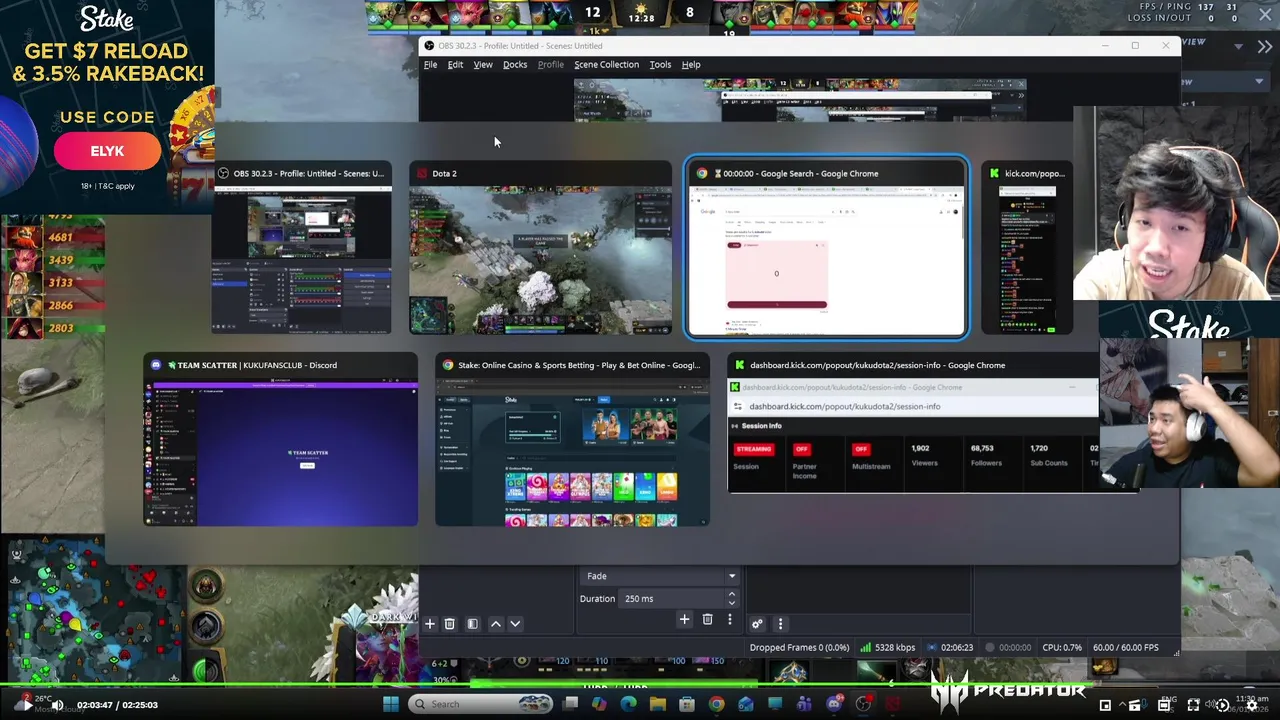Viewport: 1280px width, 720px height.
Task: Open Microsoft Edge from the taskbar
Action: (x=628, y=704)
